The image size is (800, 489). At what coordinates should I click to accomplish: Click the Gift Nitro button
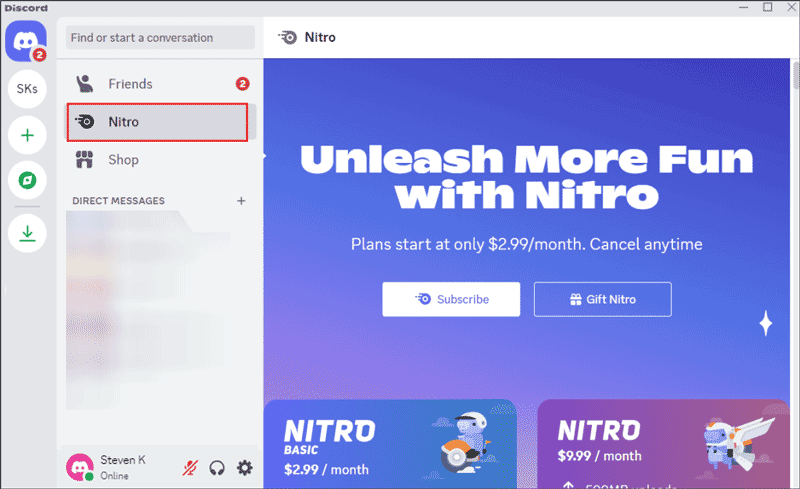point(603,299)
